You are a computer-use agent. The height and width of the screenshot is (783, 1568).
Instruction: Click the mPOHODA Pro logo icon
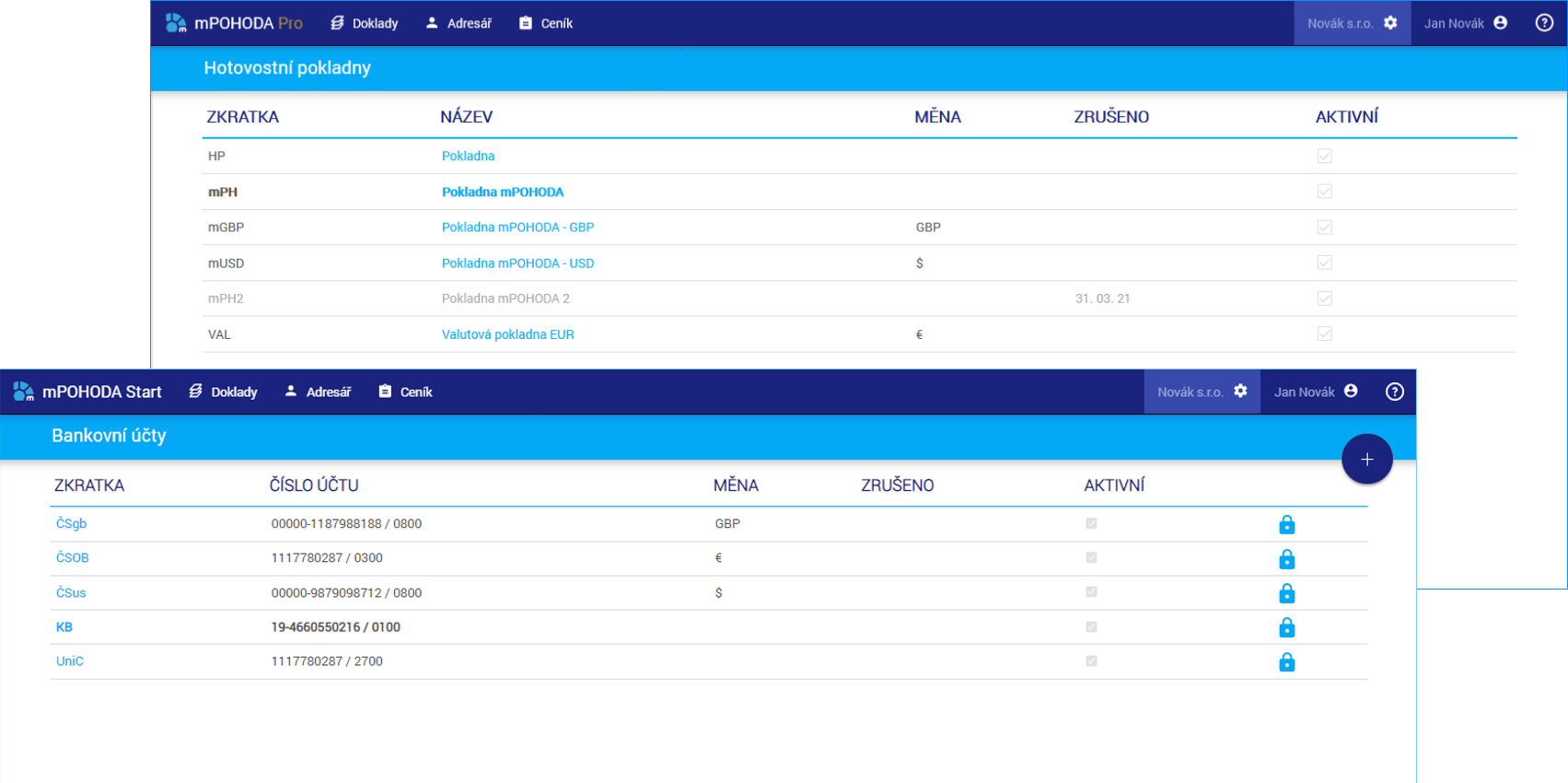(x=176, y=23)
